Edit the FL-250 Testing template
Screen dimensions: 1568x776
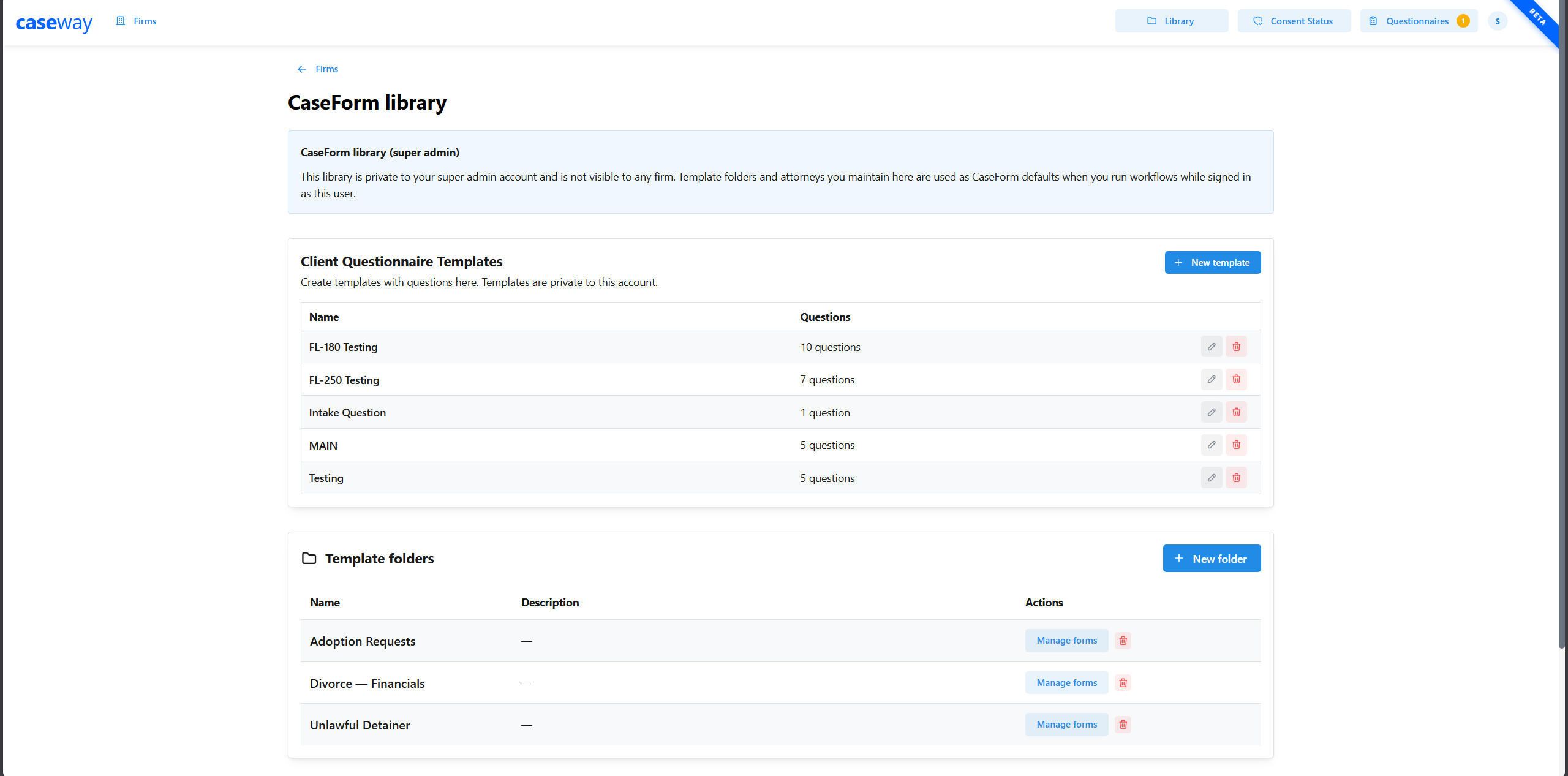(x=1212, y=379)
